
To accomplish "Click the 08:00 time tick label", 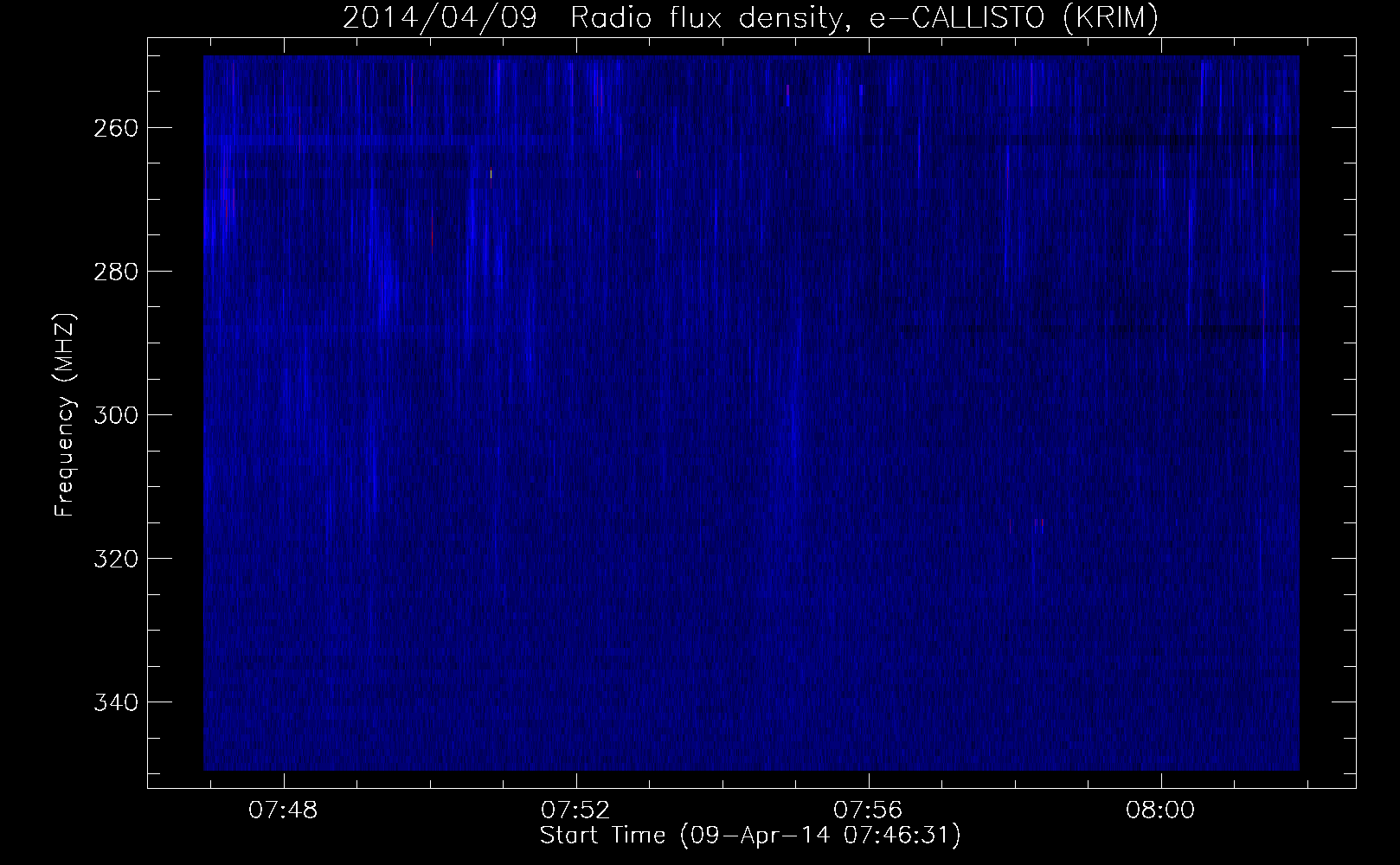I will pos(1160,811).
